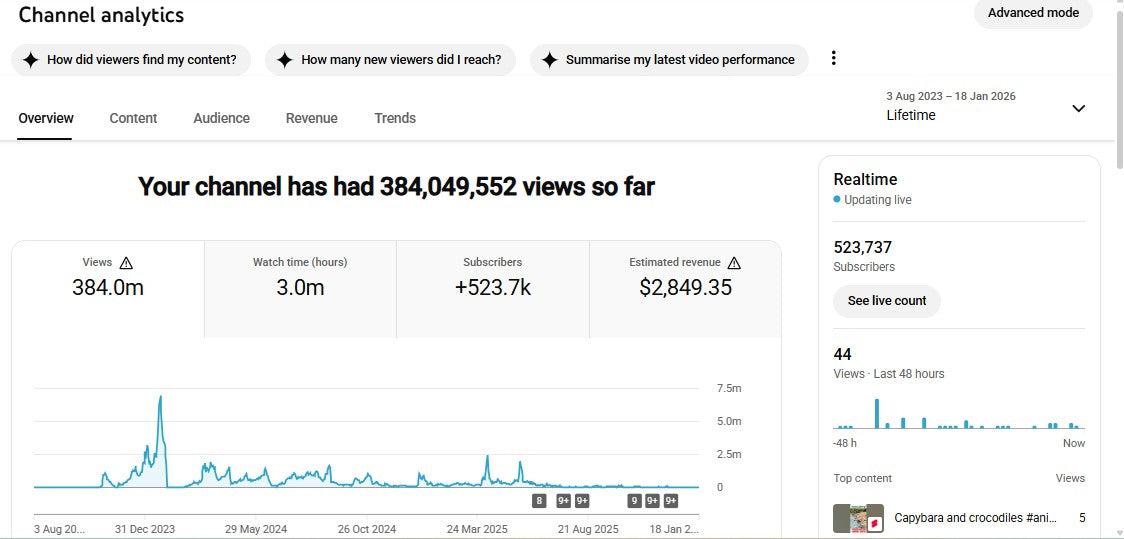Click sparkle icon beside "How did viewers find my content?"
Screen dimensions: 1124x539
pyautogui.click(x=31, y=60)
